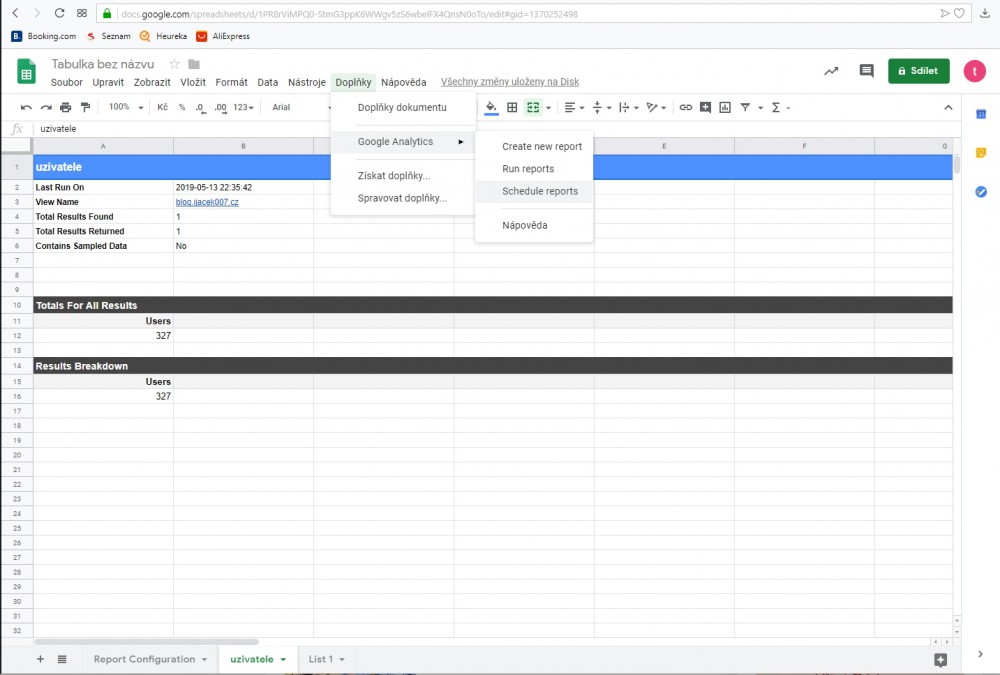Choose Create new report menu entry
Image resolution: width=1000 pixels, height=675 pixels.
pos(541,147)
